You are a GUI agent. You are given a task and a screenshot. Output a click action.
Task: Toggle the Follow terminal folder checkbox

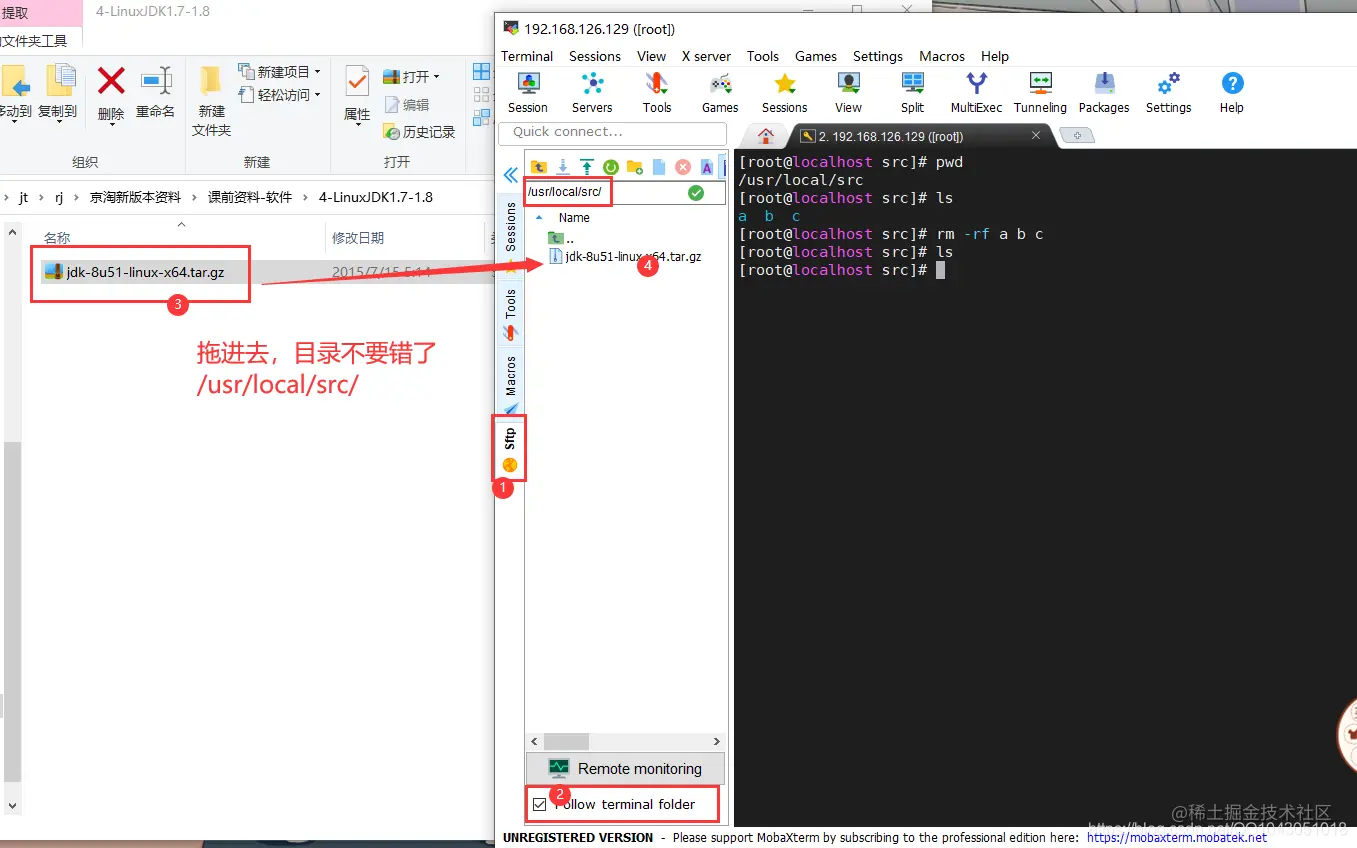tap(540, 804)
